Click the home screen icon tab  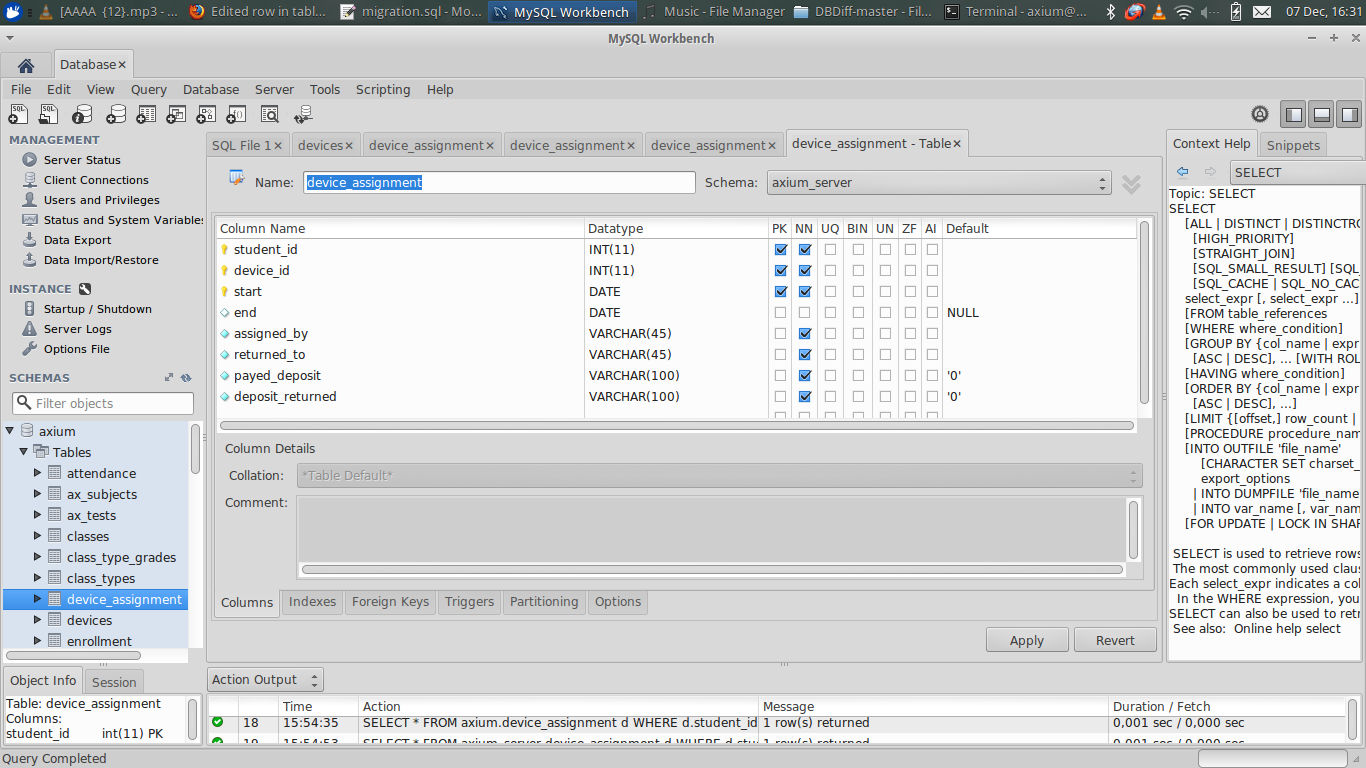26,65
